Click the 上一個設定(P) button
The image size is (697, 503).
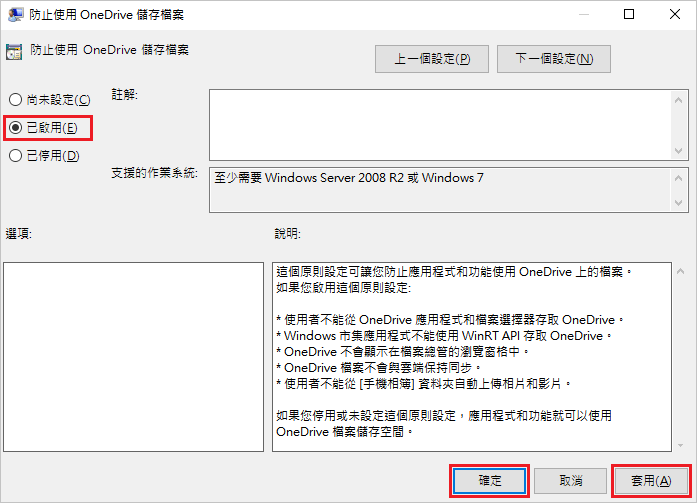[432, 59]
